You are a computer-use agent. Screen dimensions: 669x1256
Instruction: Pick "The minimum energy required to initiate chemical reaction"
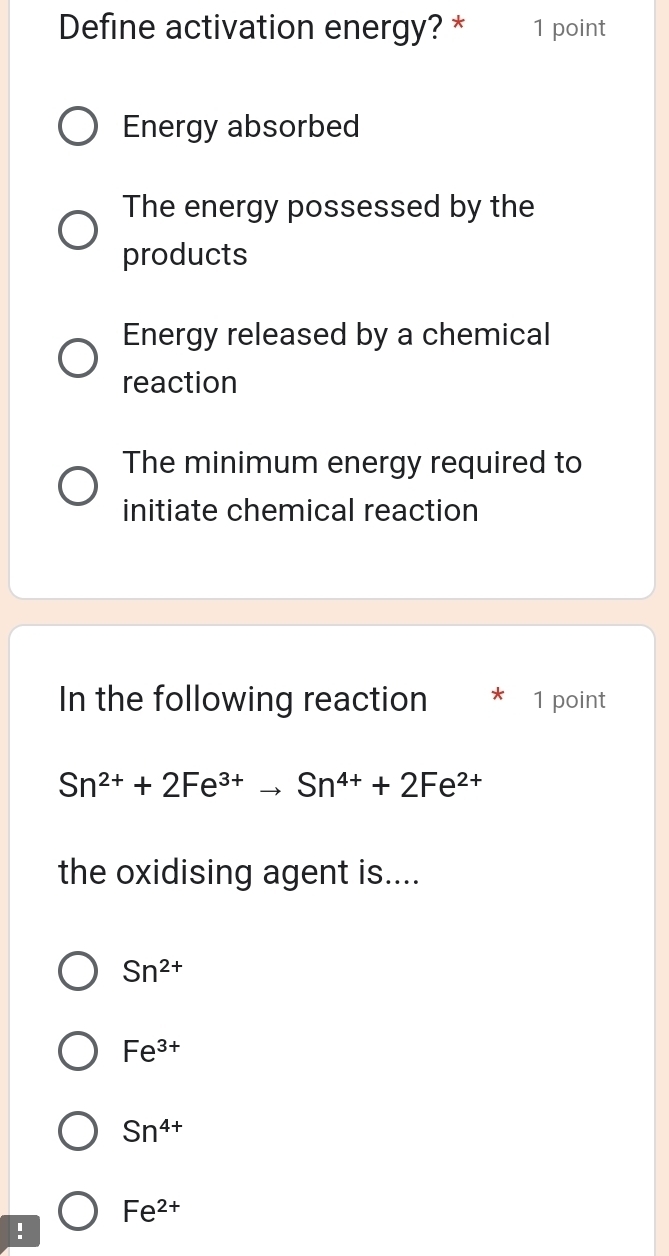pos(78,486)
